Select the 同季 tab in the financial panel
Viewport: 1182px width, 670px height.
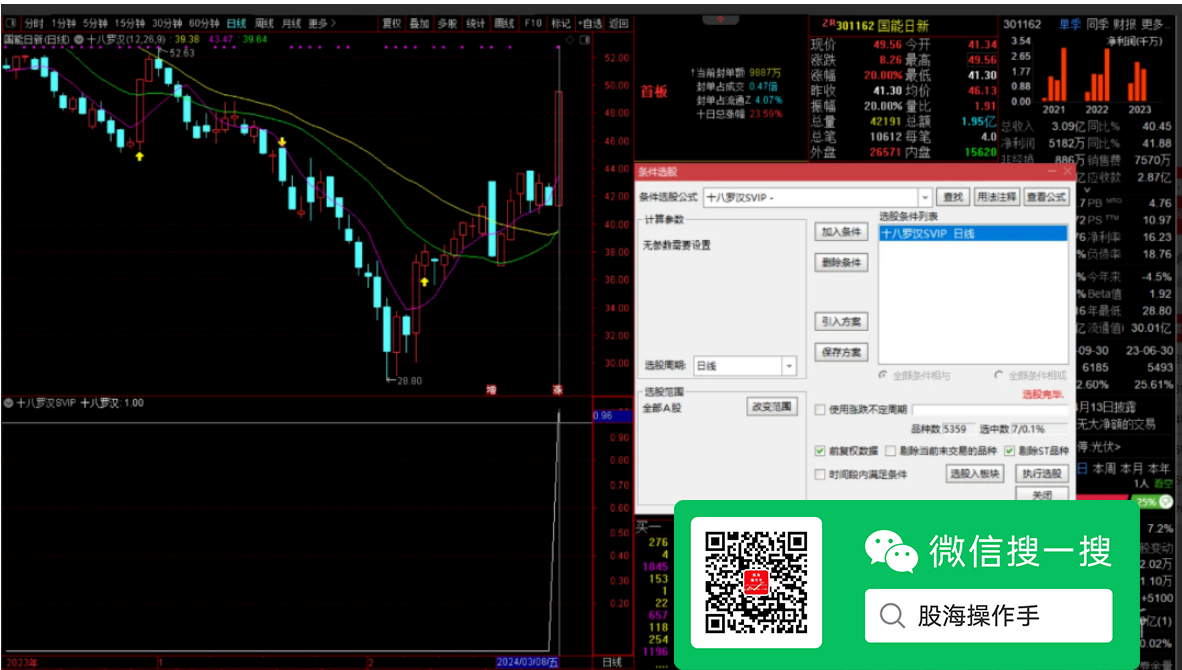[x=1097, y=24]
